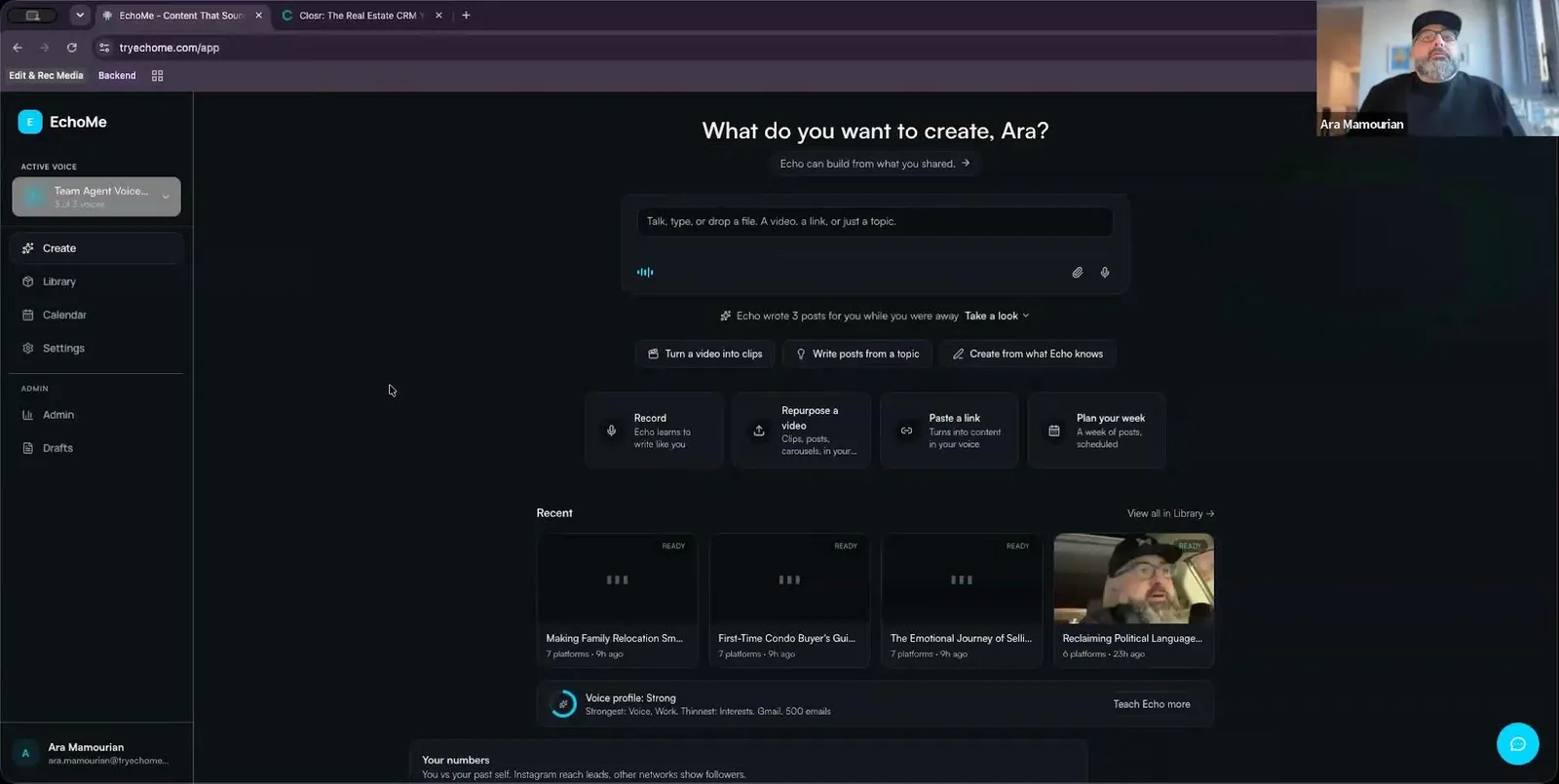Click the Your numbers heading
This screenshot has height=784, width=1559.
tap(456, 760)
